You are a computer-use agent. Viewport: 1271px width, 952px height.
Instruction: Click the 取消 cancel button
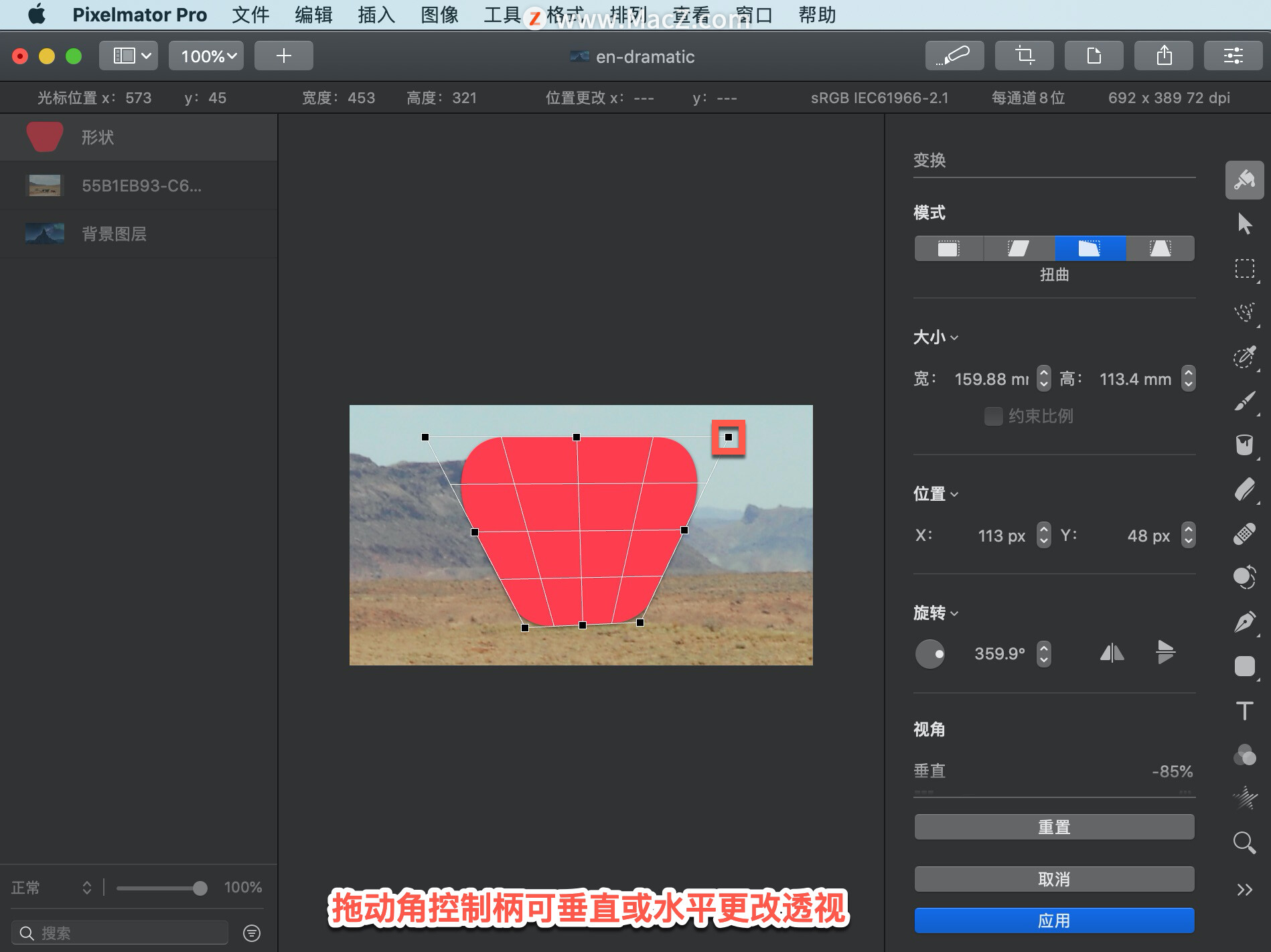1054,879
